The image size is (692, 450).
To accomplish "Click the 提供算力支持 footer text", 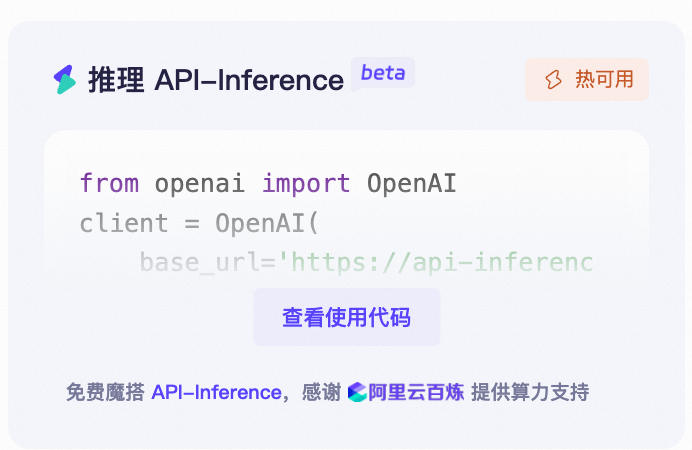I will click(x=530, y=392).
